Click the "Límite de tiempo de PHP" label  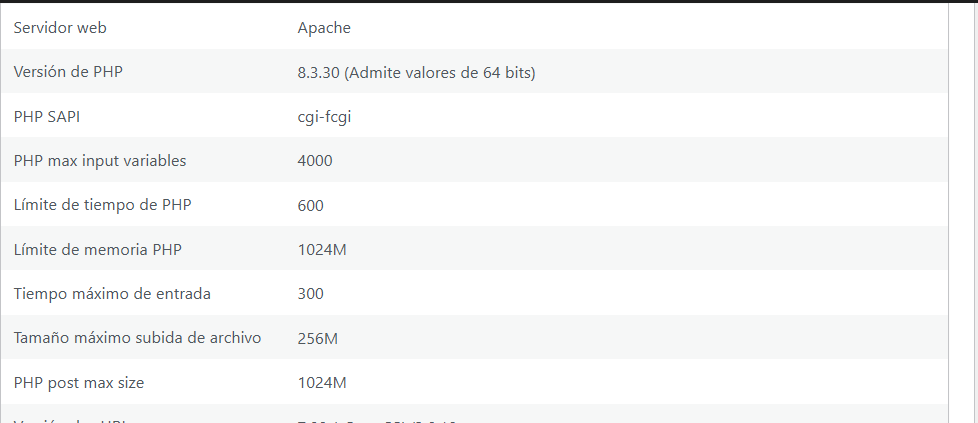102,205
